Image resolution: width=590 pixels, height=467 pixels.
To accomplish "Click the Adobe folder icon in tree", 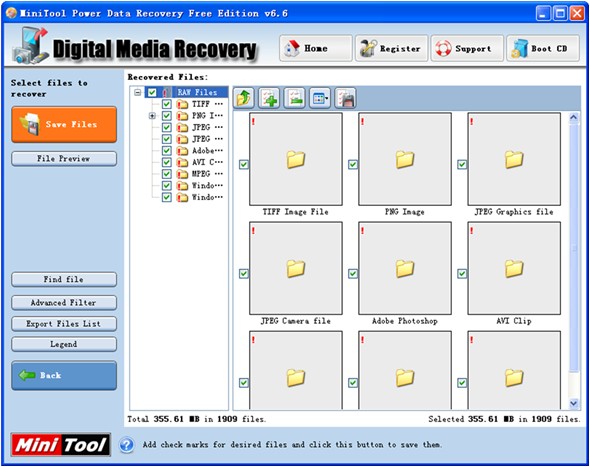I will coord(182,151).
